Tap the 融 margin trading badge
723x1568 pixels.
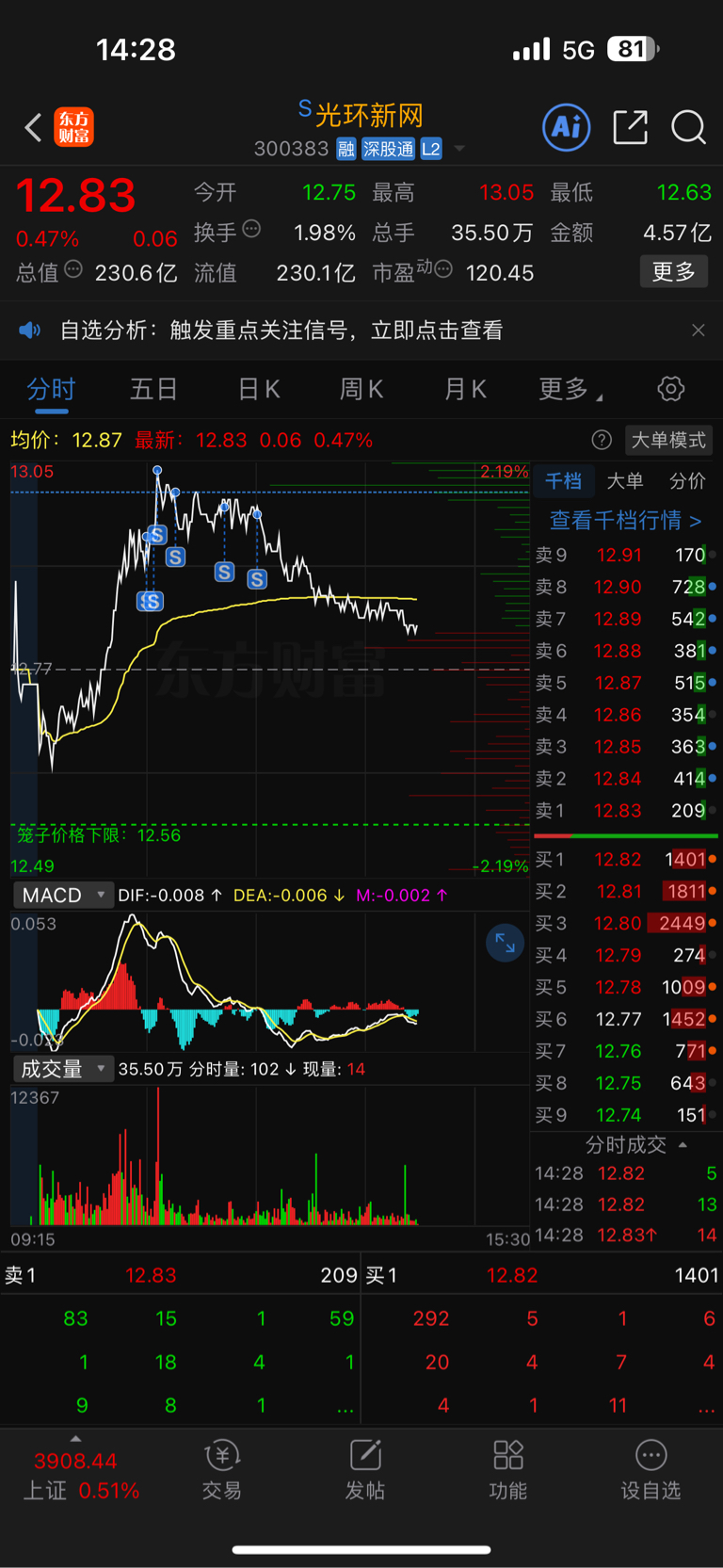click(x=346, y=149)
